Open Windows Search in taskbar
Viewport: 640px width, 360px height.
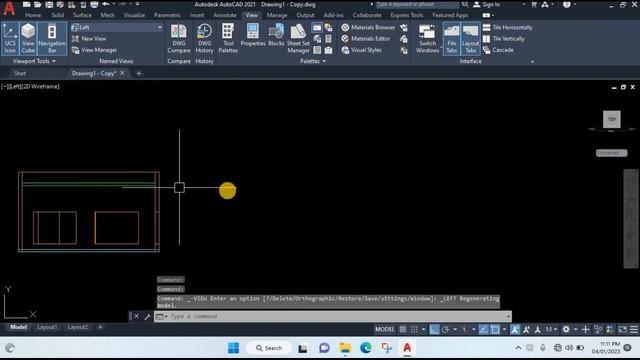pyautogui.click(x=269, y=348)
